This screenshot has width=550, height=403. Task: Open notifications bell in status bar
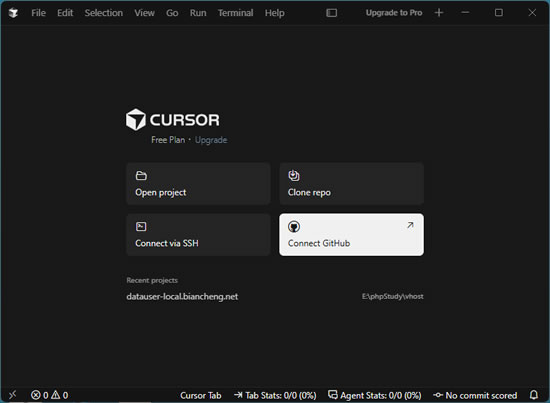pos(534,395)
